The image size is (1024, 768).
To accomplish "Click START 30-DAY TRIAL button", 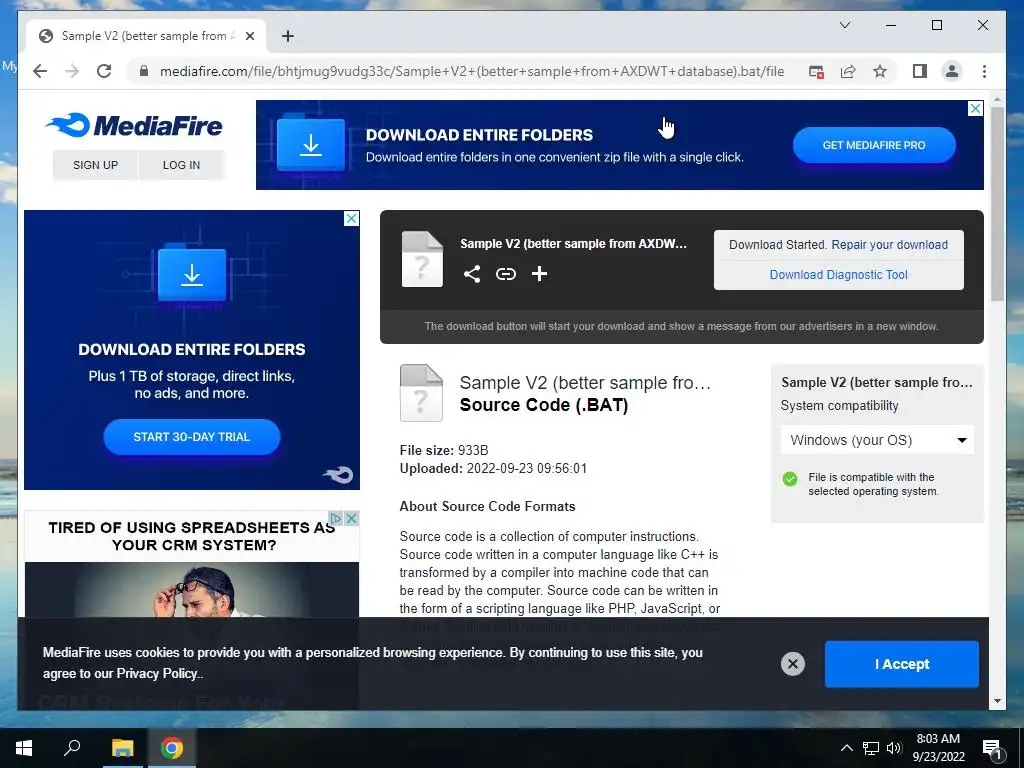I will [x=191, y=437].
